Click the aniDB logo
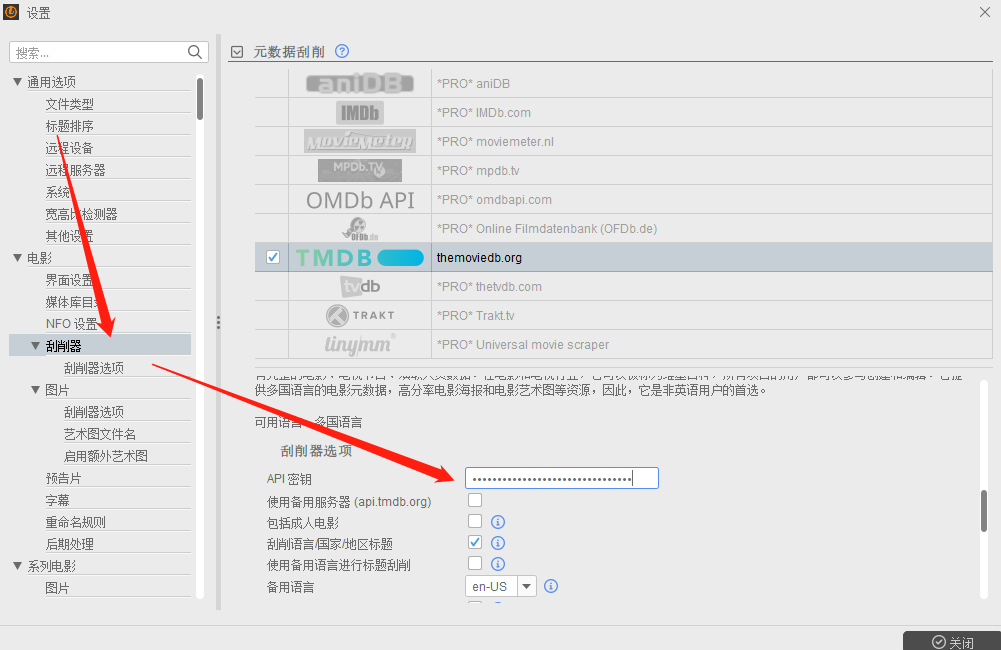Viewport: 1001px width, 650px height. [x=359, y=84]
